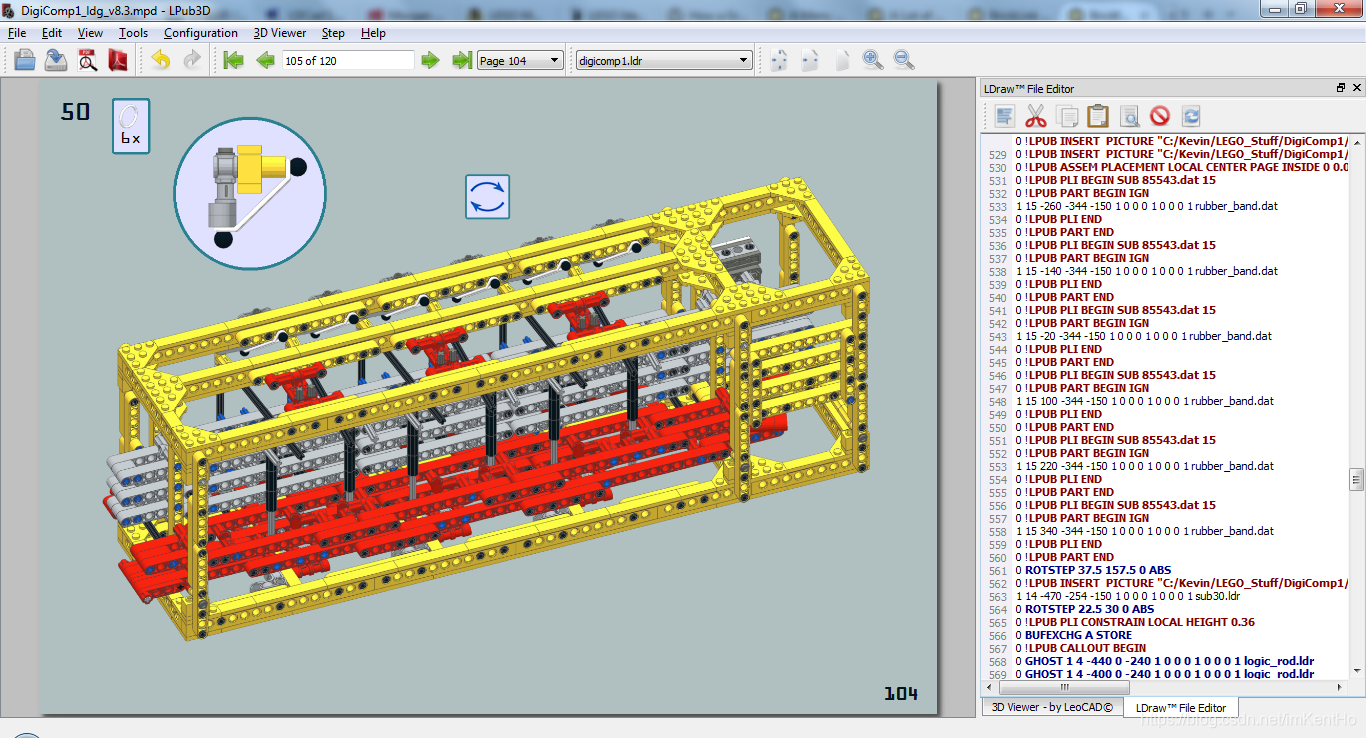Click the grey Redo arrow

191,60
